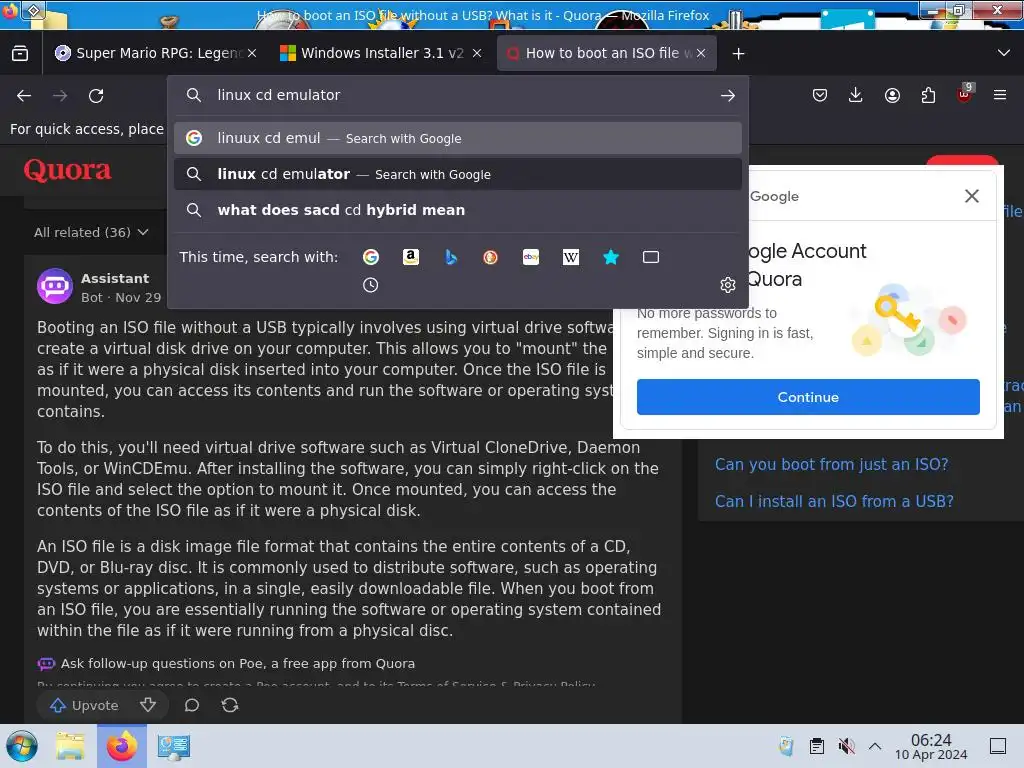
Task: Search open tabs with tab icon
Action: pos(651,257)
